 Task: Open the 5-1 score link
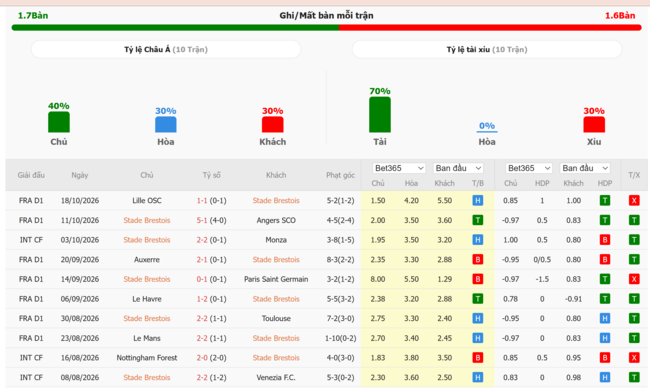point(202,220)
